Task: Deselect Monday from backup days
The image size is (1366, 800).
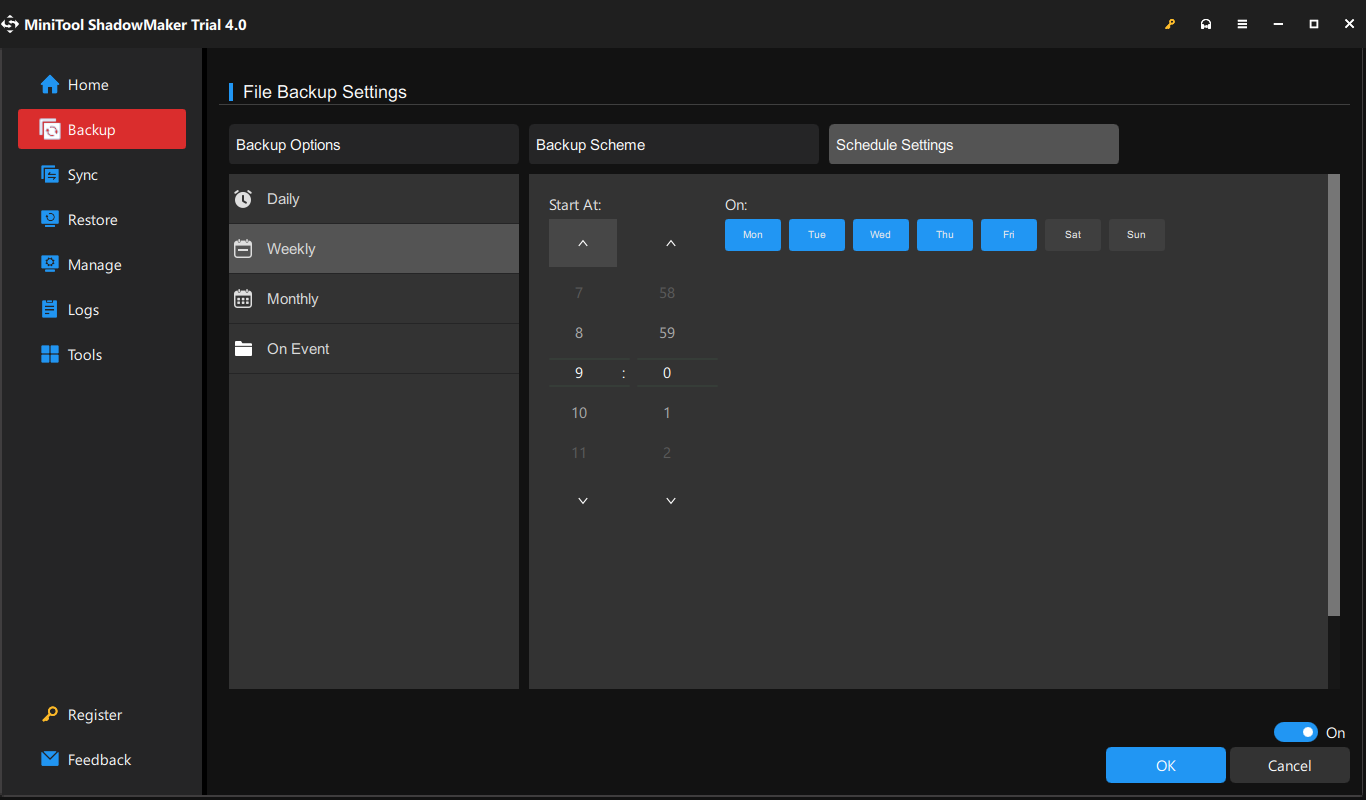Action: click(x=752, y=235)
